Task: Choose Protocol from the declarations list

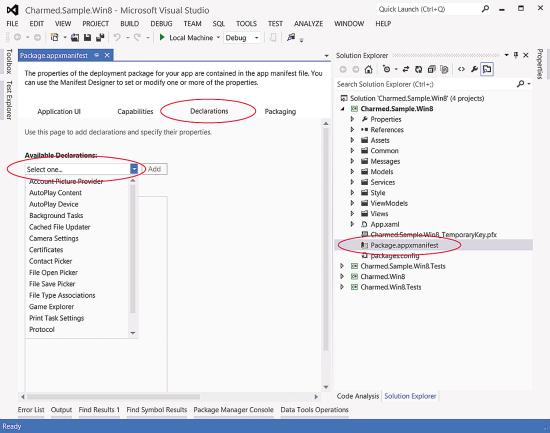Action: pyautogui.click(x=42, y=329)
